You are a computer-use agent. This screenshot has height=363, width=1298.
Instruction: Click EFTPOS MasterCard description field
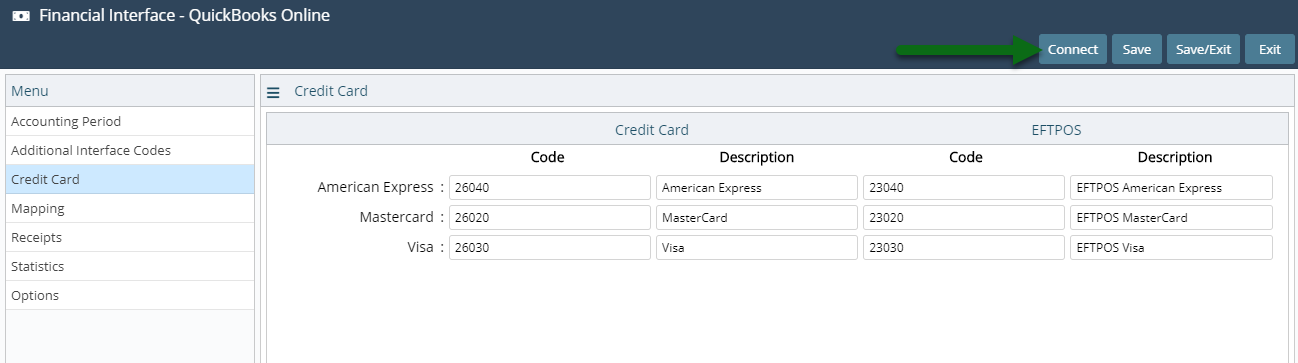[1171, 217]
